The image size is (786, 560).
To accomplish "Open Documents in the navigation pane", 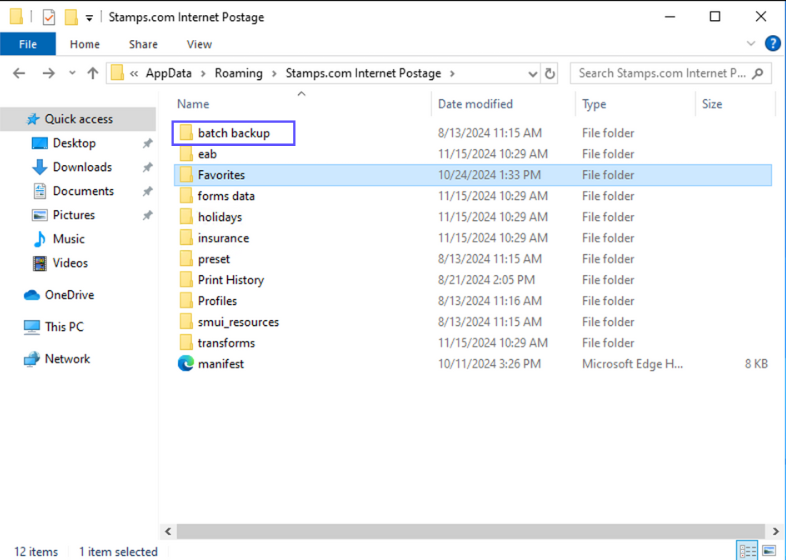I will [83, 191].
